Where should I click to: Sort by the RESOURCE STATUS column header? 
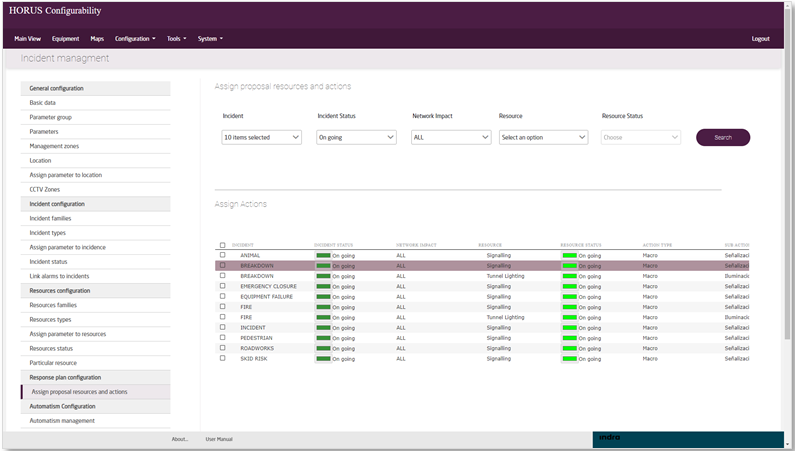pos(581,245)
